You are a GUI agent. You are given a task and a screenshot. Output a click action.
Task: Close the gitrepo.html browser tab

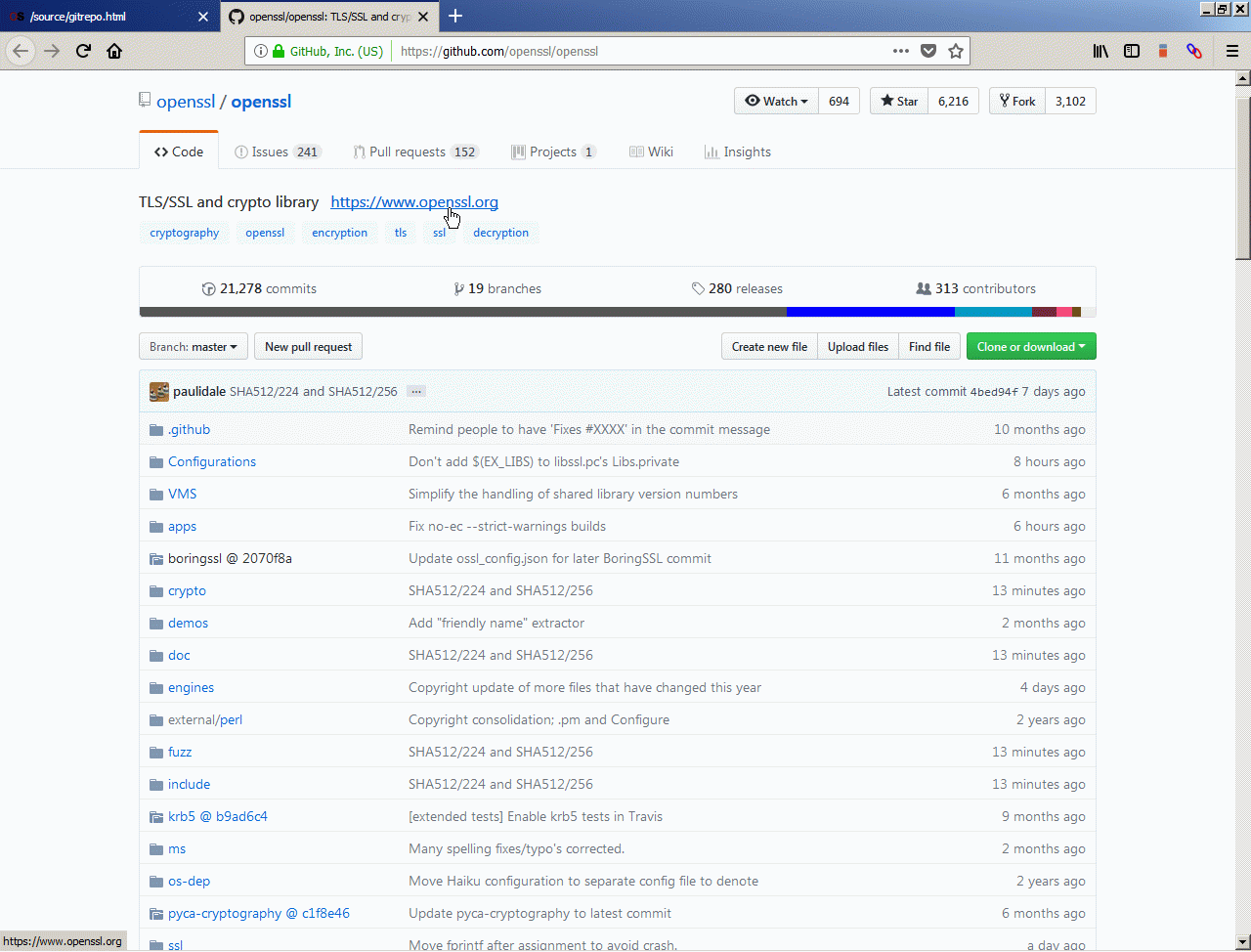(202, 17)
